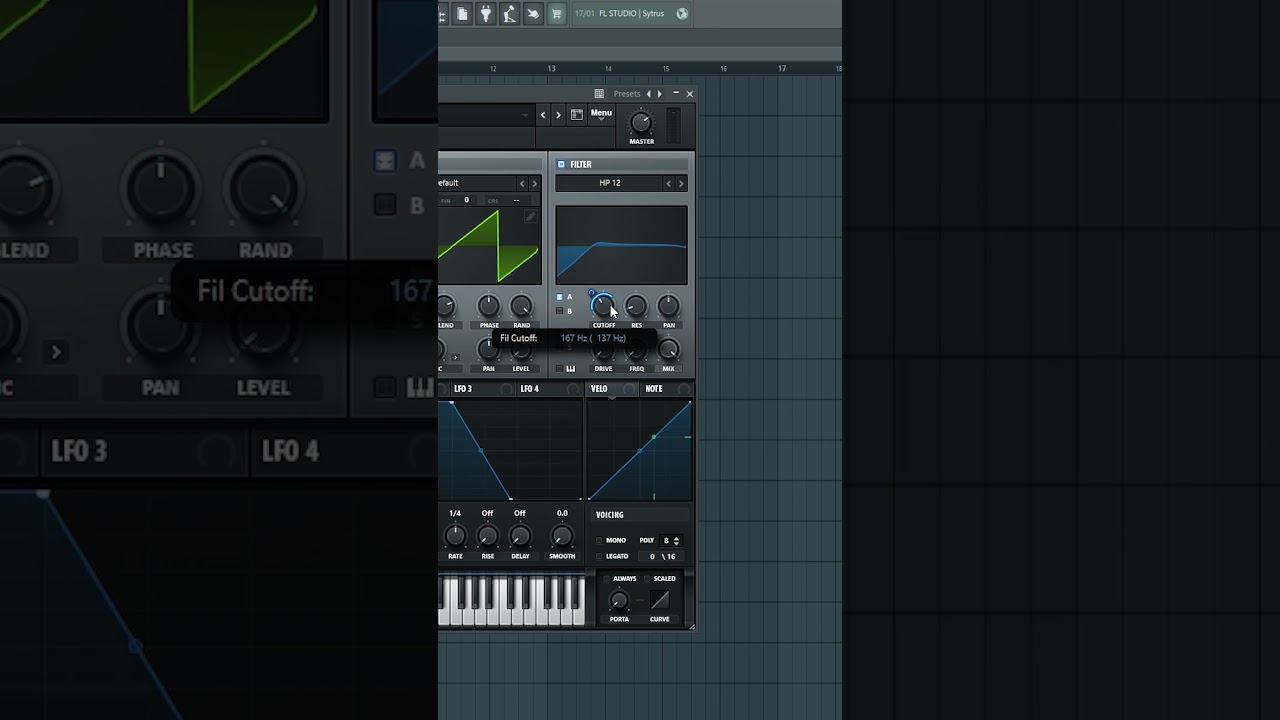Click the globe icon in hint panel
Viewport: 1280px width, 720px height.
[x=682, y=13]
